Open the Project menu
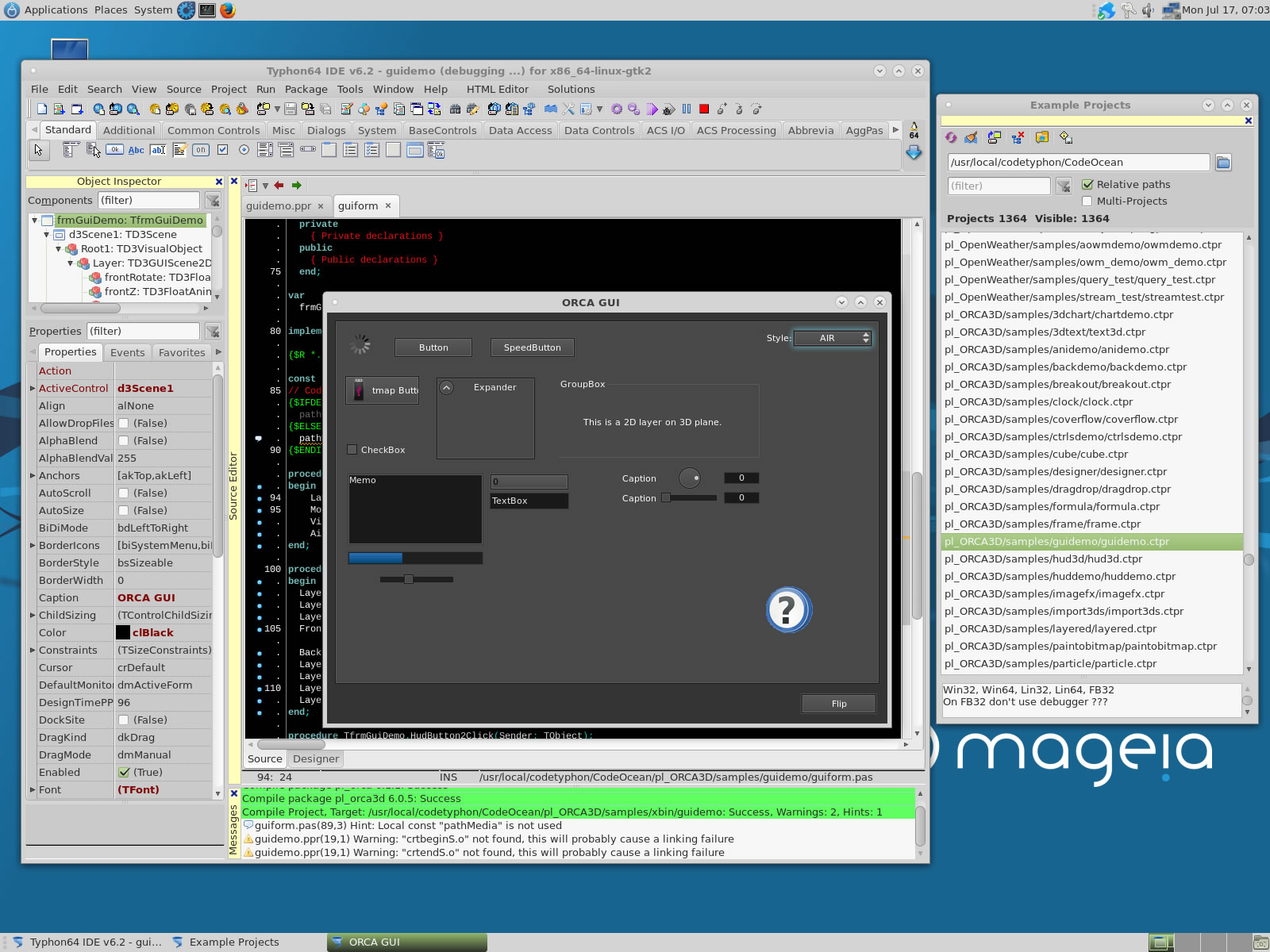Viewport: 1270px width, 952px height. pos(229,90)
